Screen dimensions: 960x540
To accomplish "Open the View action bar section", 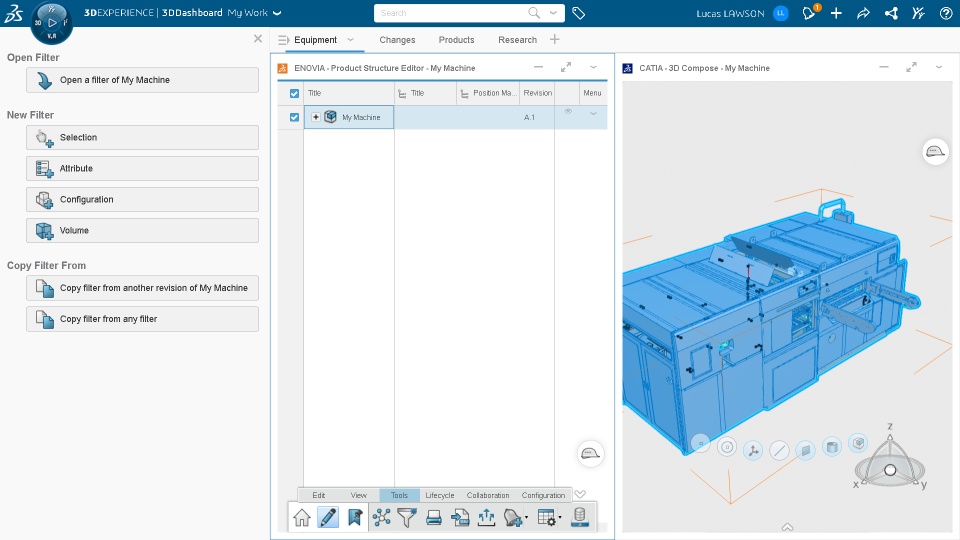I will tap(359, 495).
